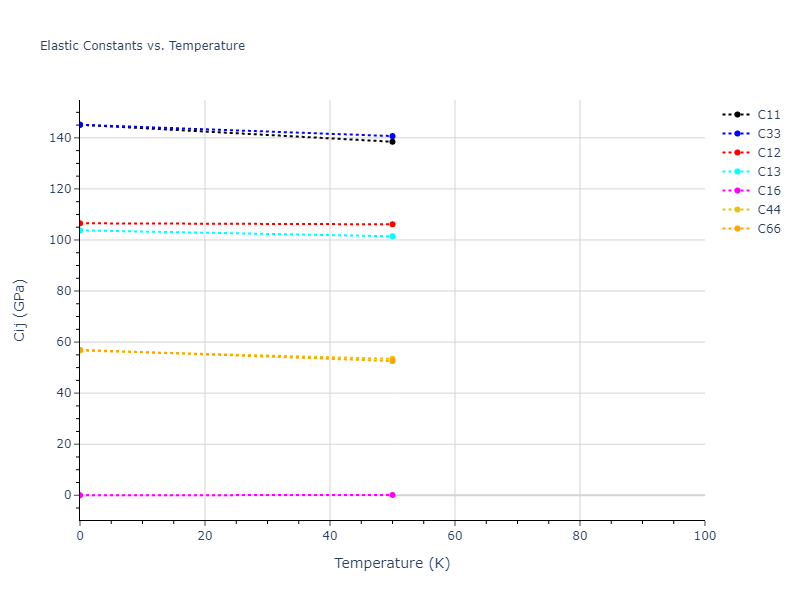The height and width of the screenshot is (600, 800).
Task: Click the 'Cij (GPa)' y-axis title
Action: click(20, 310)
